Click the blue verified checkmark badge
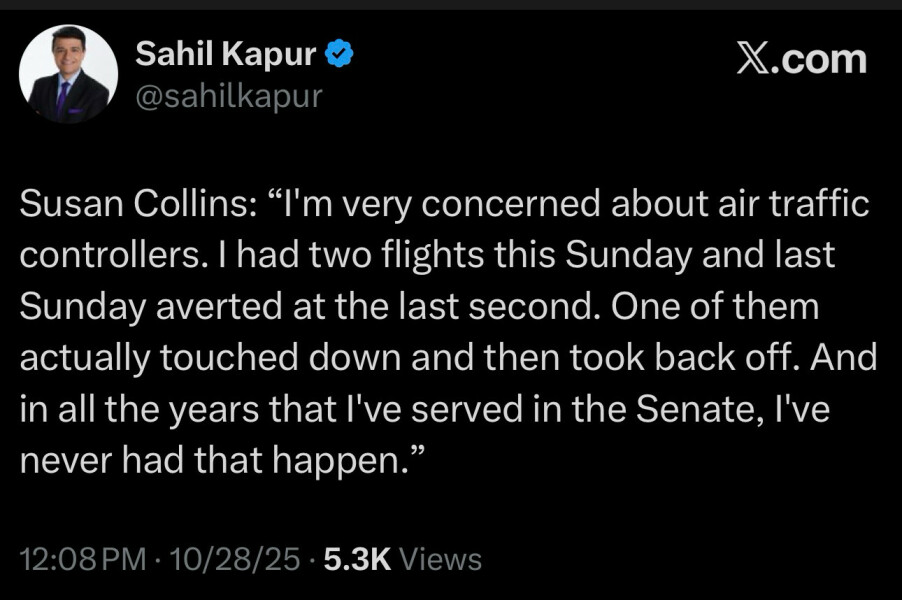This screenshot has height=600, width=902. (x=340, y=54)
